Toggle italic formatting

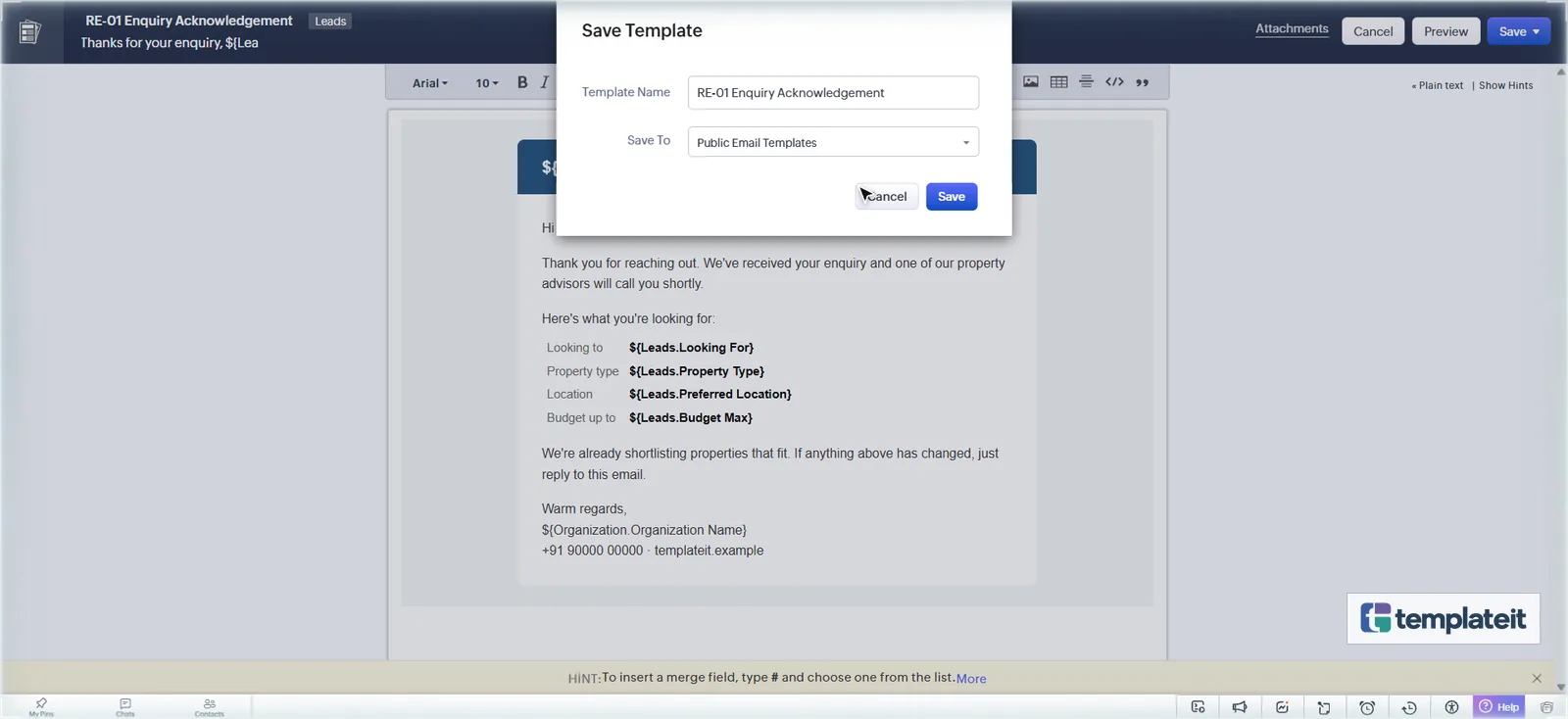pyautogui.click(x=545, y=82)
